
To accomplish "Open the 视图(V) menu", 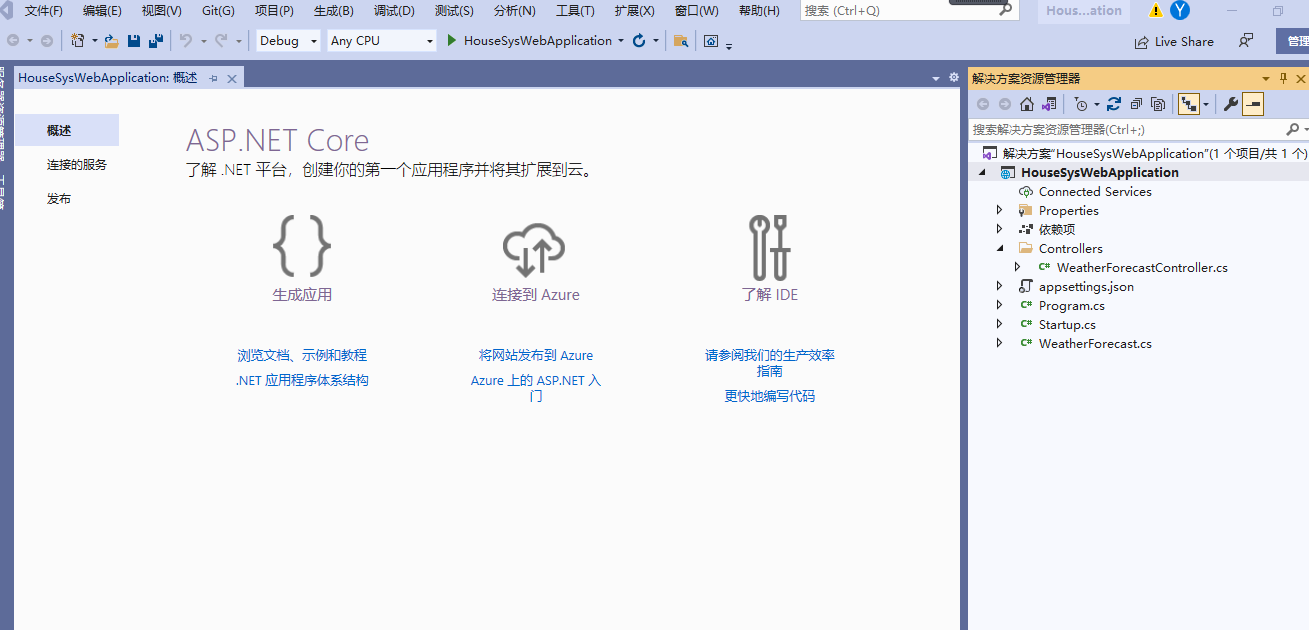I will 161,11.
